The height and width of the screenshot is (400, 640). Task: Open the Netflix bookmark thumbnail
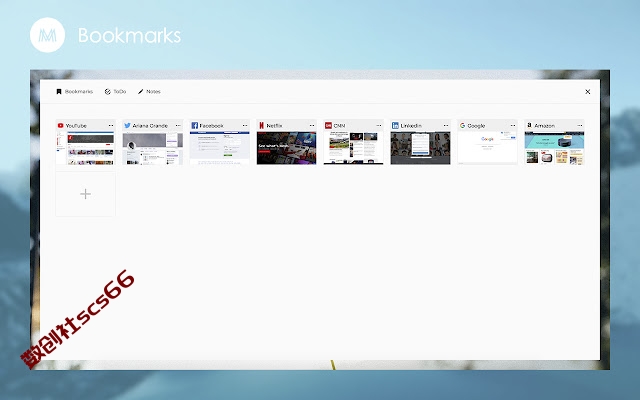(287, 148)
